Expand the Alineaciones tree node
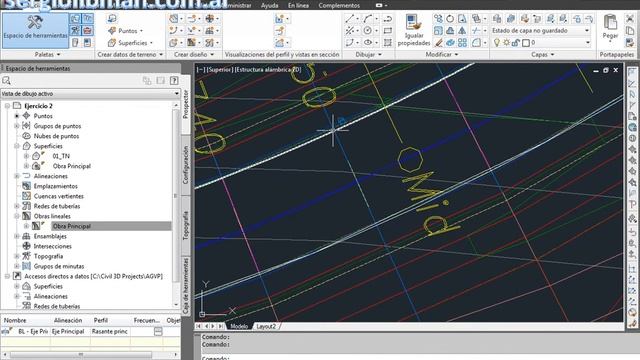Screen dimensions: 640x360 point(17,176)
